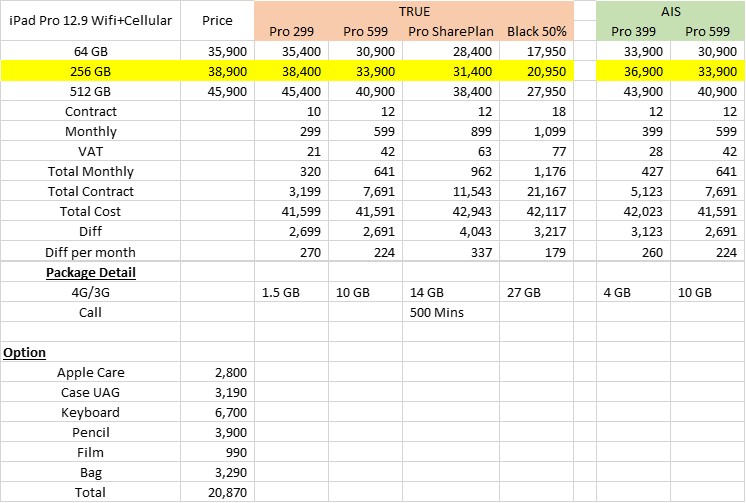The image size is (746, 503).
Task: Select data allowance '27 GB'
Action: pos(537,292)
